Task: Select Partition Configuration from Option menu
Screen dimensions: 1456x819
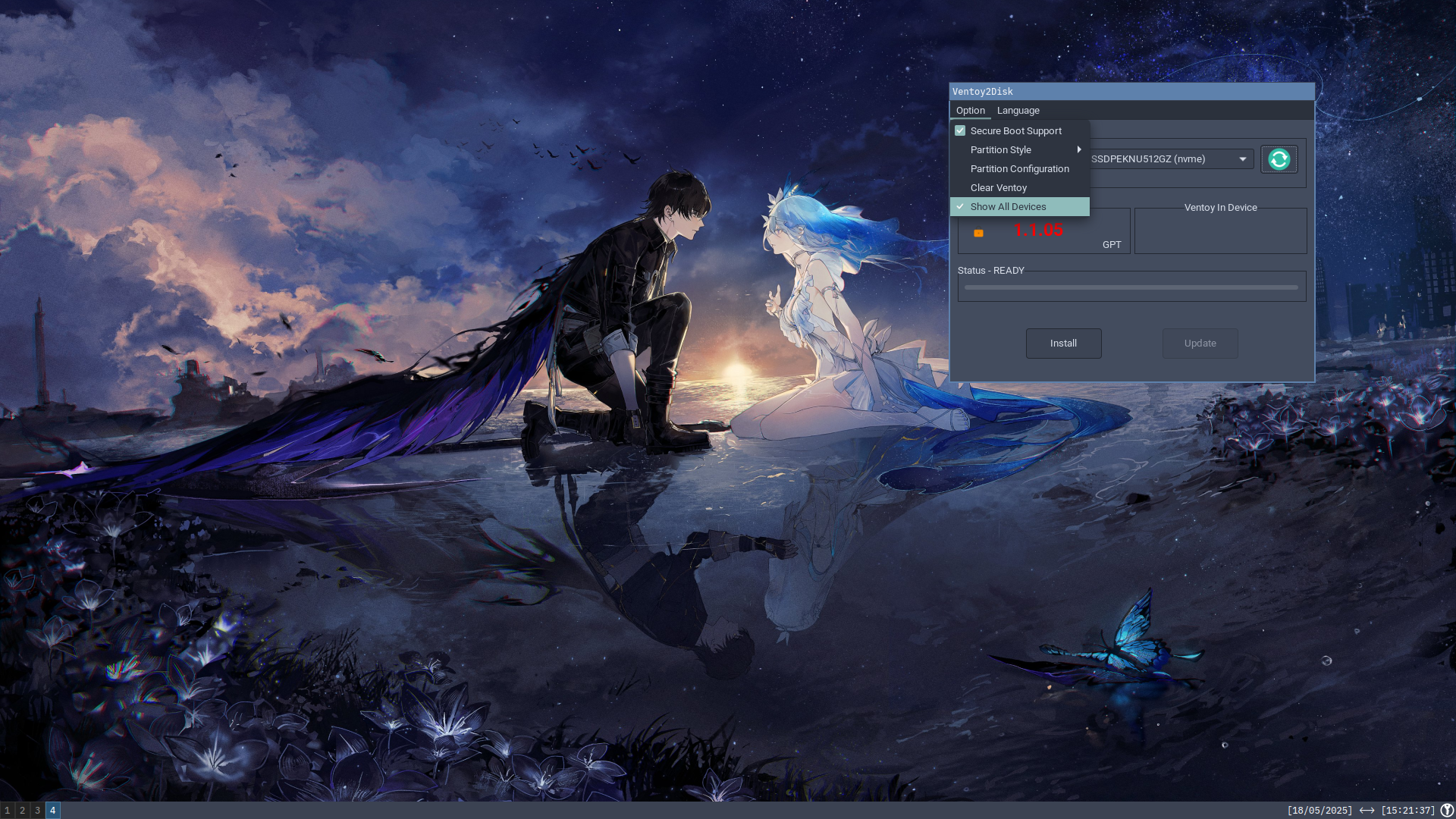Action: point(1019,168)
